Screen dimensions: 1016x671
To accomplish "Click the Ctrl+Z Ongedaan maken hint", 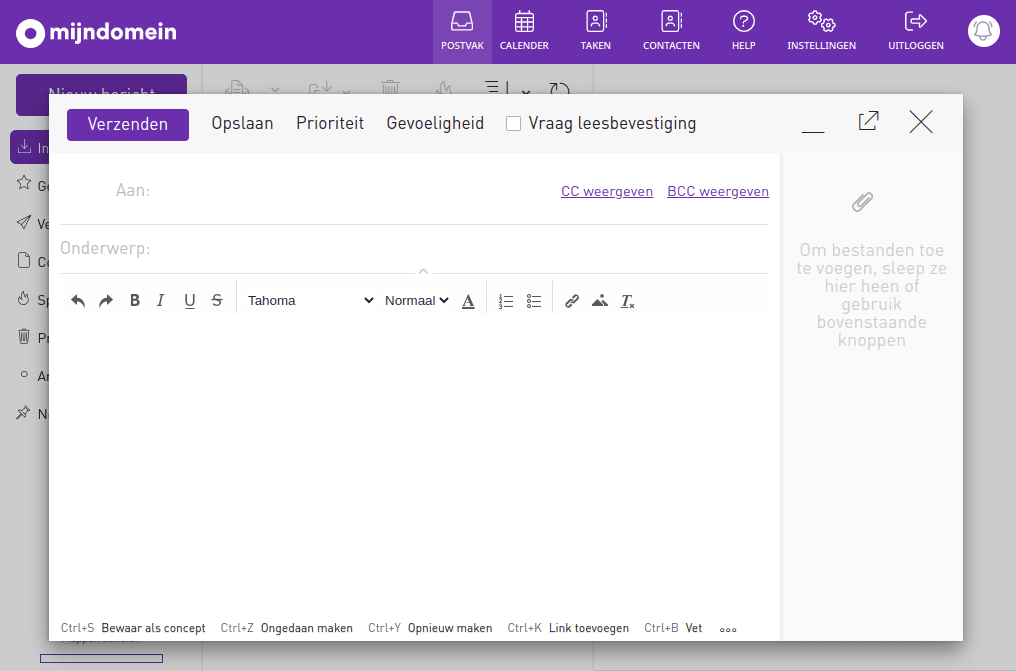I will (x=286, y=628).
